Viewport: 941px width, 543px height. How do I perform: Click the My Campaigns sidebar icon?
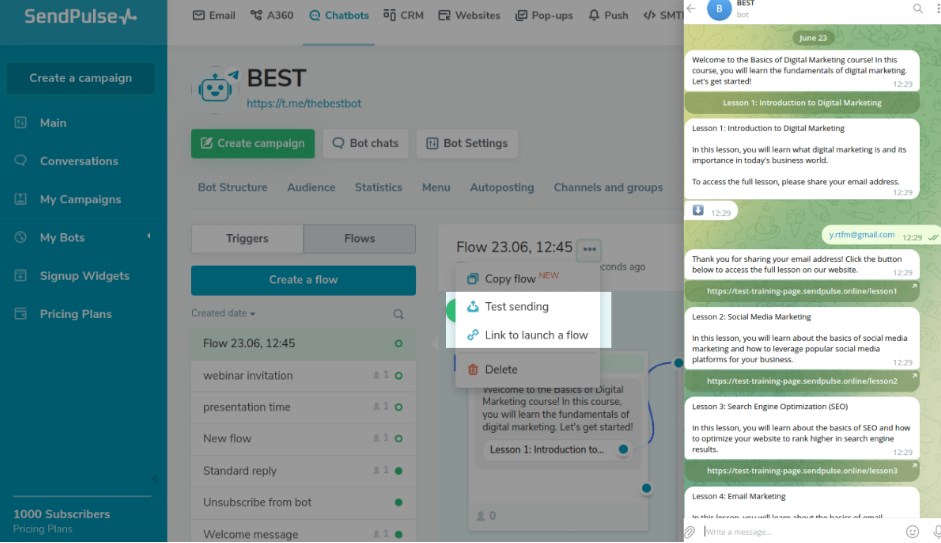pos(20,199)
